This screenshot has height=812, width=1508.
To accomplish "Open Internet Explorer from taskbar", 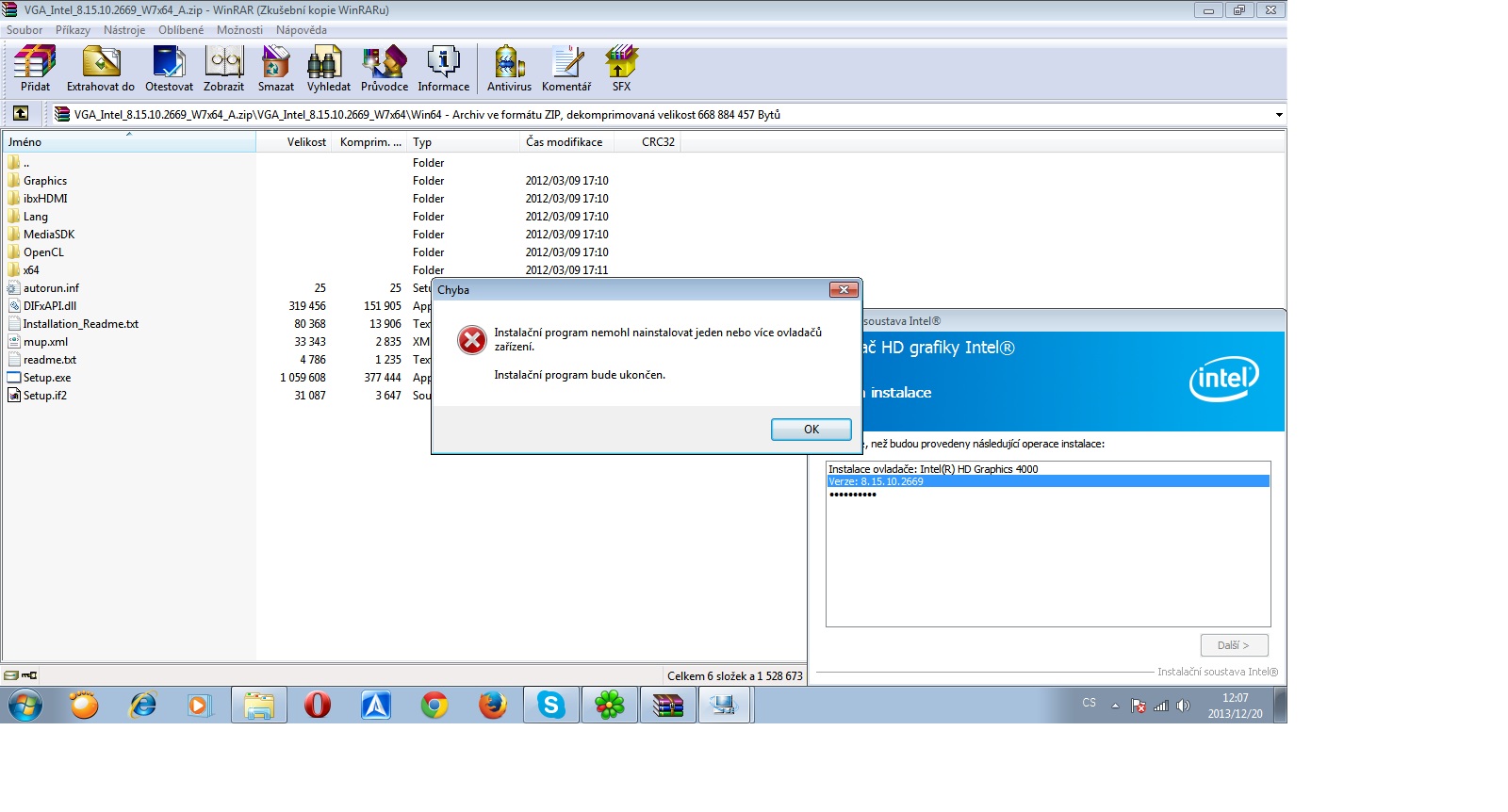I will click(142, 705).
